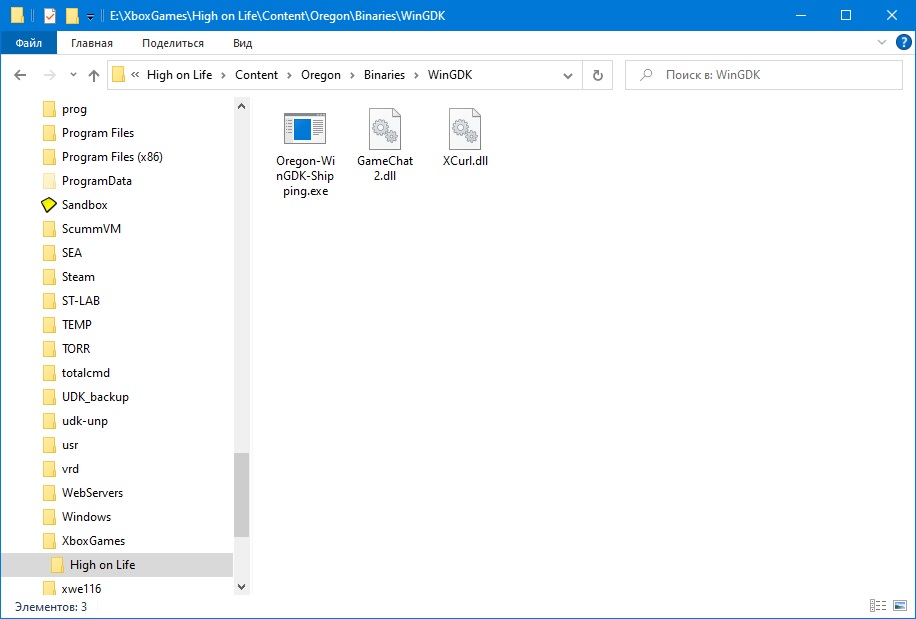The image size is (916, 619).
Task: Select the XCurl.dll file icon
Action: 465,128
